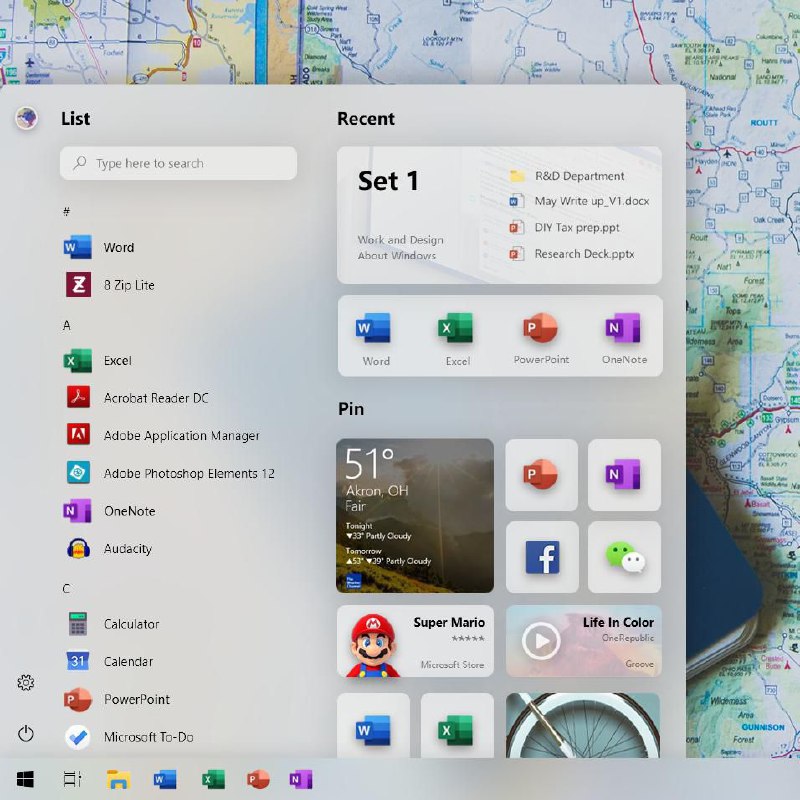This screenshot has width=800, height=800.
Task: Open Task View on the taskbar
Action: [72, 779]
